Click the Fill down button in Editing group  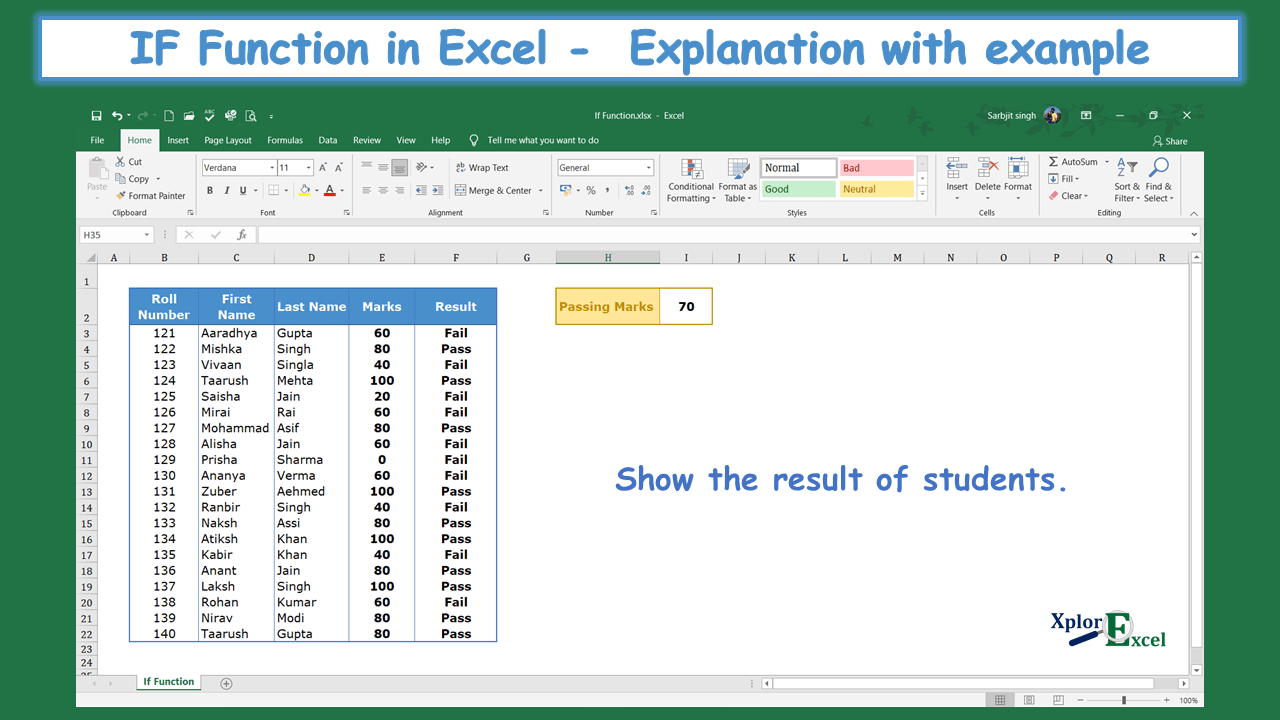click(x=1064, y=179)
